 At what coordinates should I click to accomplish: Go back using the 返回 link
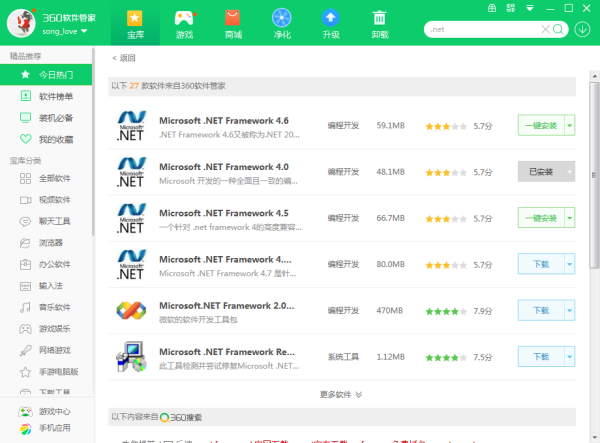click(124, 58)
